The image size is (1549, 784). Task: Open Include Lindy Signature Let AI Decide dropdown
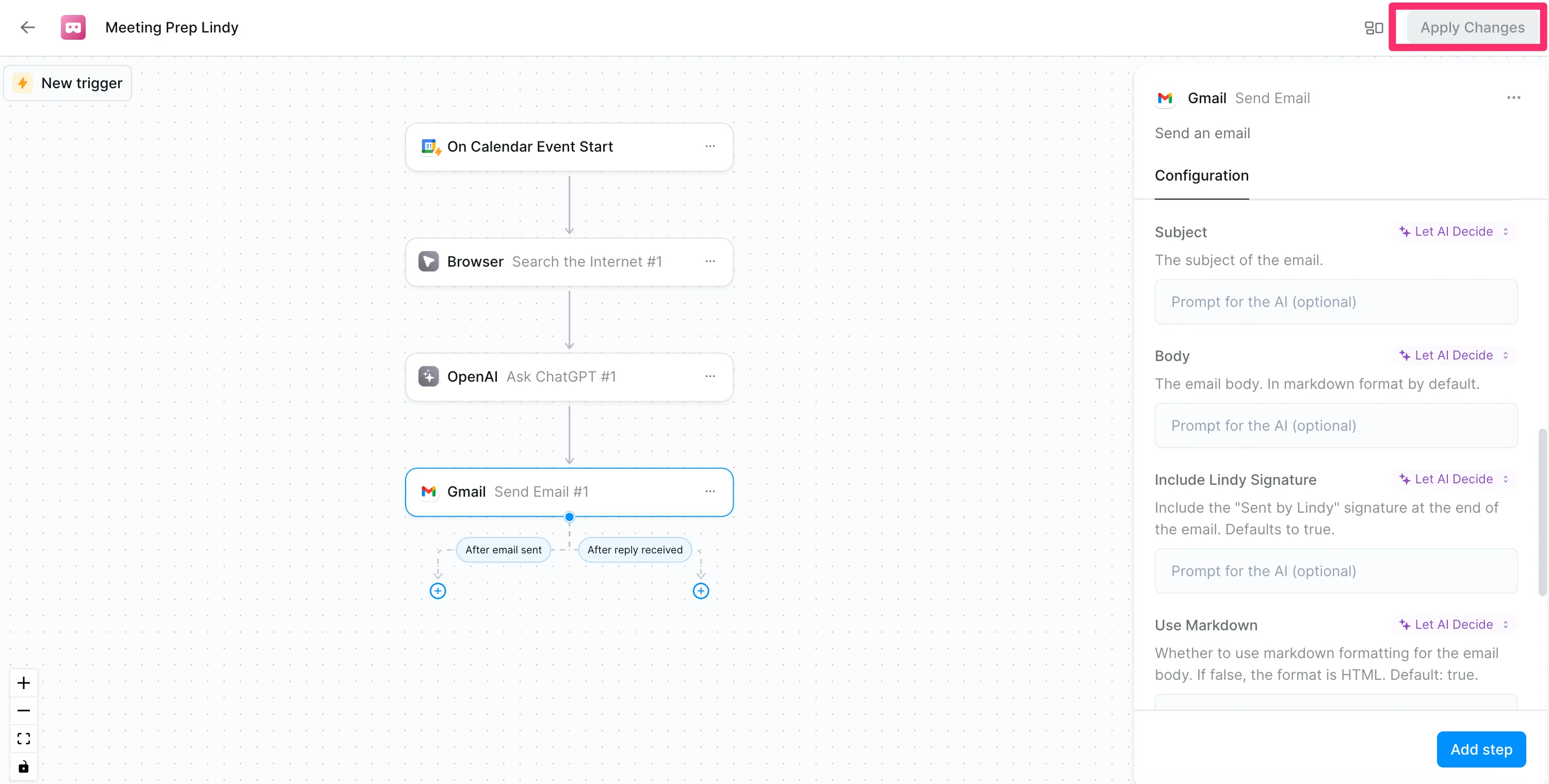[1454, 479]
